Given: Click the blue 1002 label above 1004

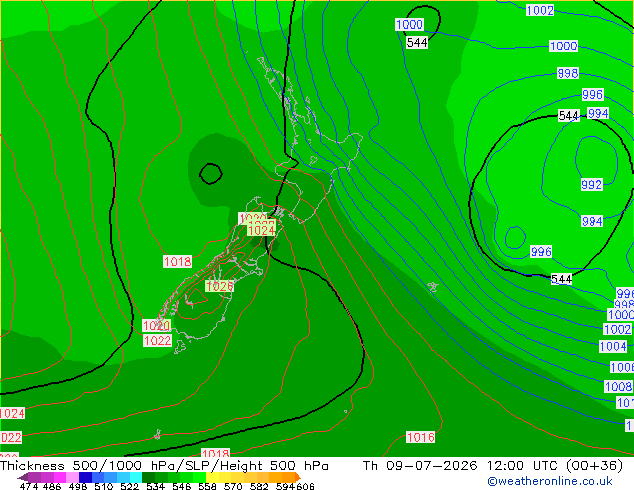Looking at the screenshot, I should [617, 329].
